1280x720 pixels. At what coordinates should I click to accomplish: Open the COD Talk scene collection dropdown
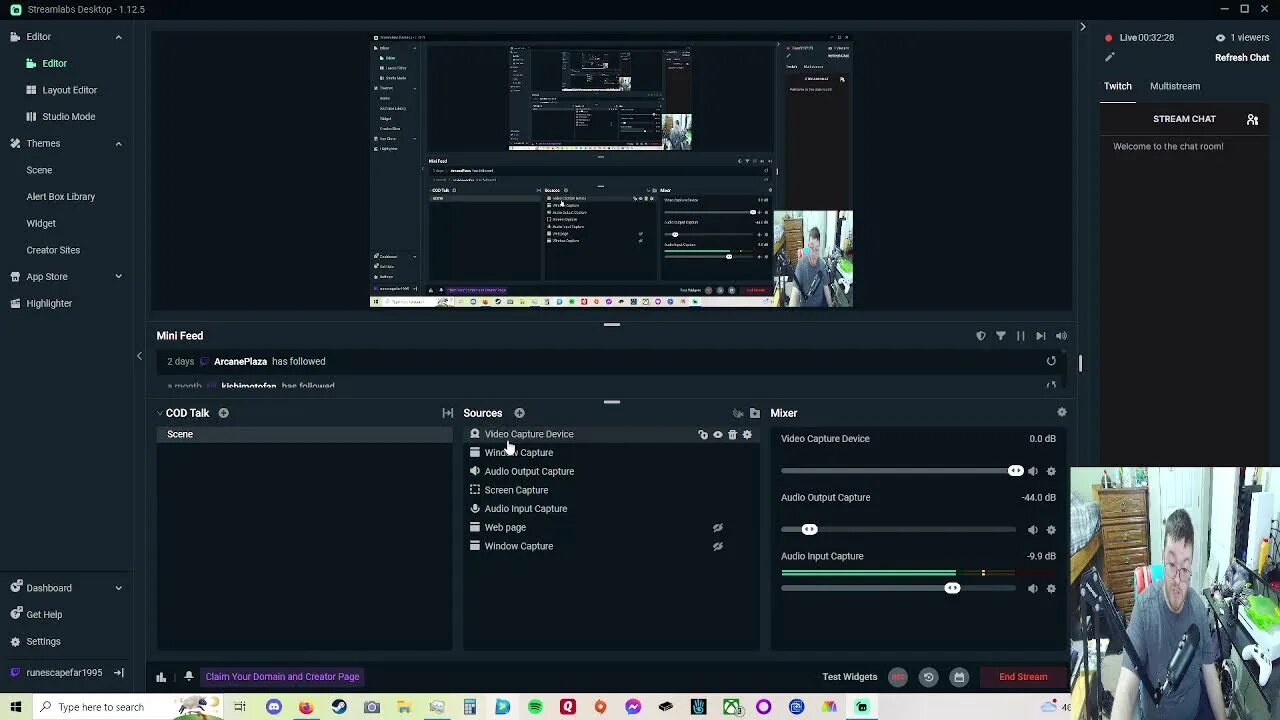pyautogui.click(x=160, y=413)
